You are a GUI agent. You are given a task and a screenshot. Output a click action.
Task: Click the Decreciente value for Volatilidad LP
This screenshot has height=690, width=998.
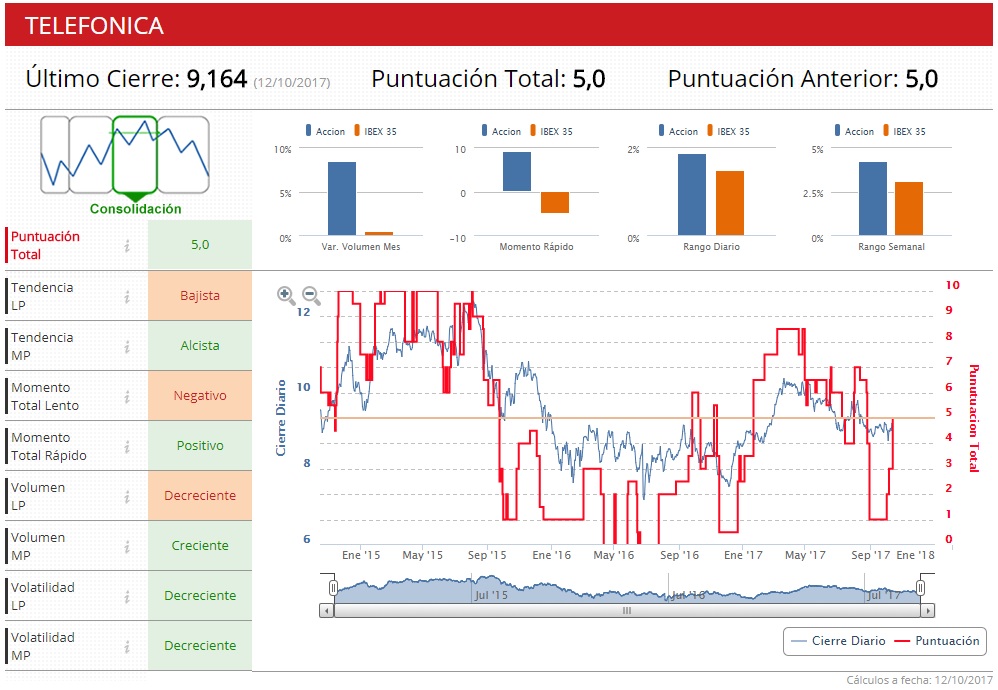coord(200,596)
